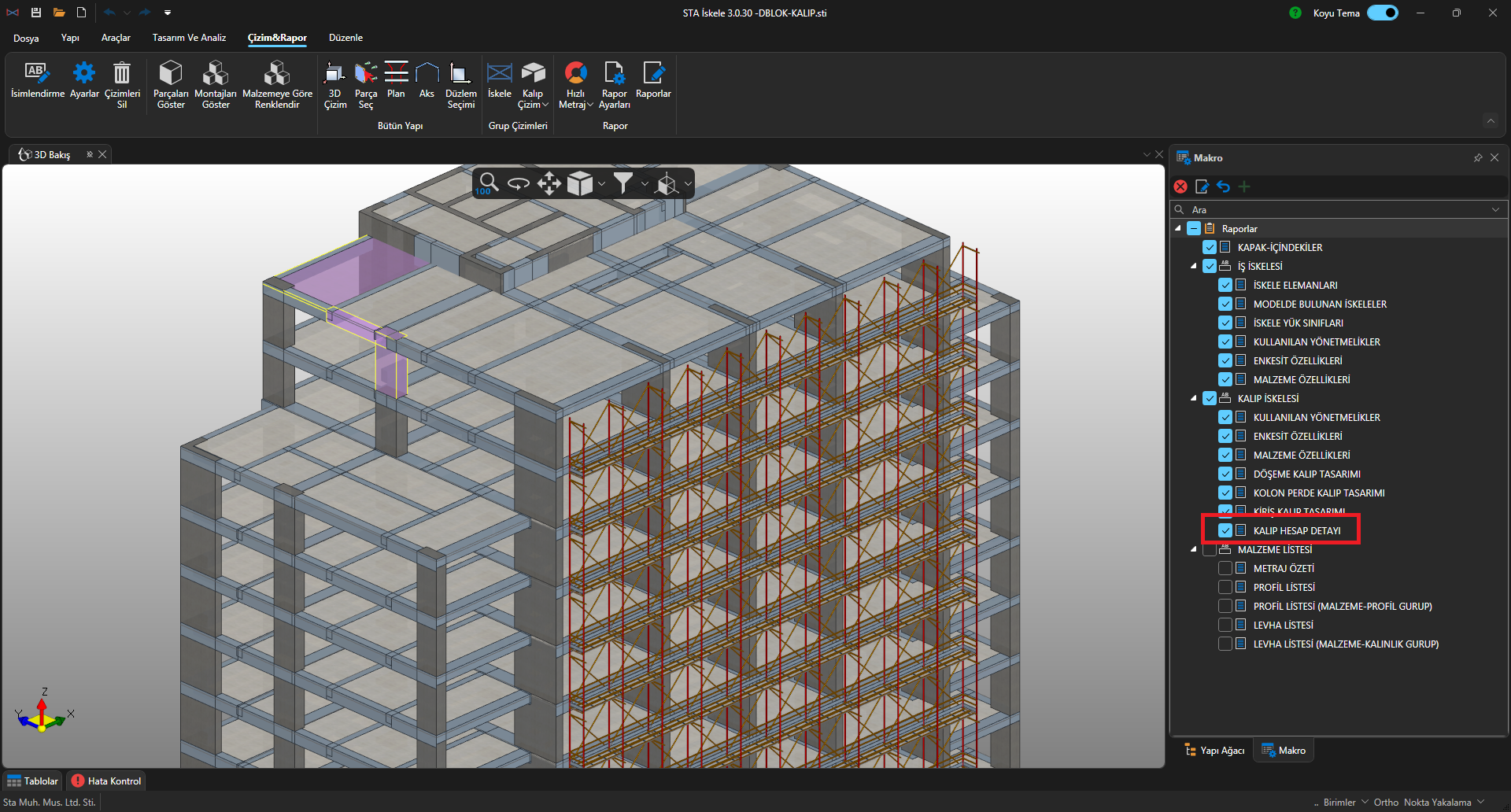
Task: Open the Tasarım Ve Analiz ribbon tab
Action: [189, 38]
